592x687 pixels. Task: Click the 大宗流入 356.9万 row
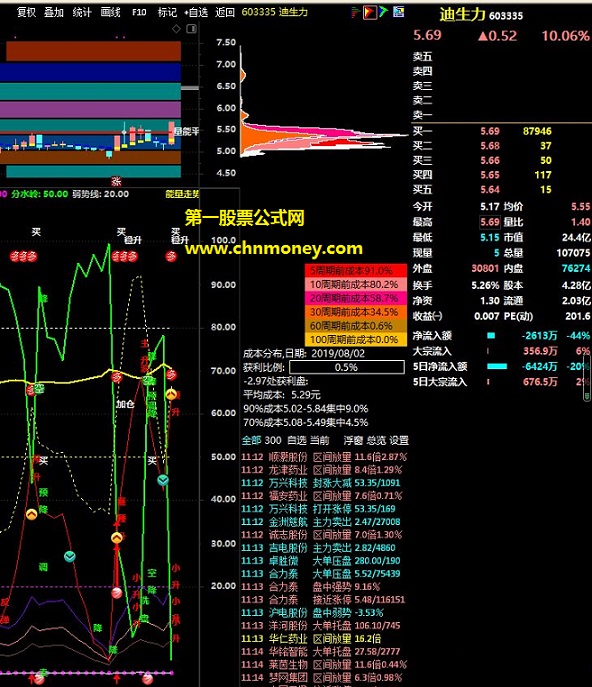(502, 351)
